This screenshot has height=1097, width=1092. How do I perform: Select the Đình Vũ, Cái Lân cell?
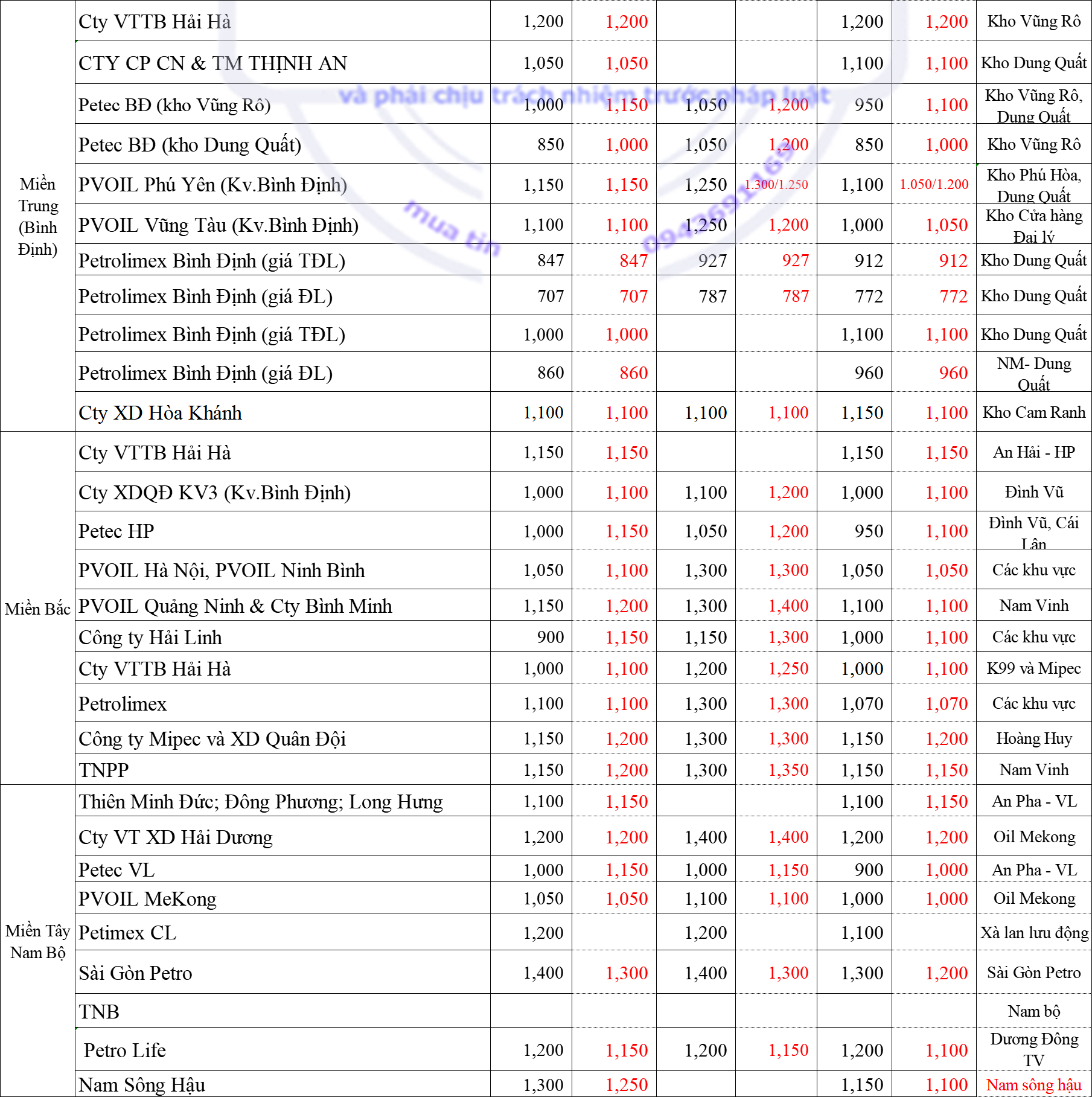point(1034,531)
